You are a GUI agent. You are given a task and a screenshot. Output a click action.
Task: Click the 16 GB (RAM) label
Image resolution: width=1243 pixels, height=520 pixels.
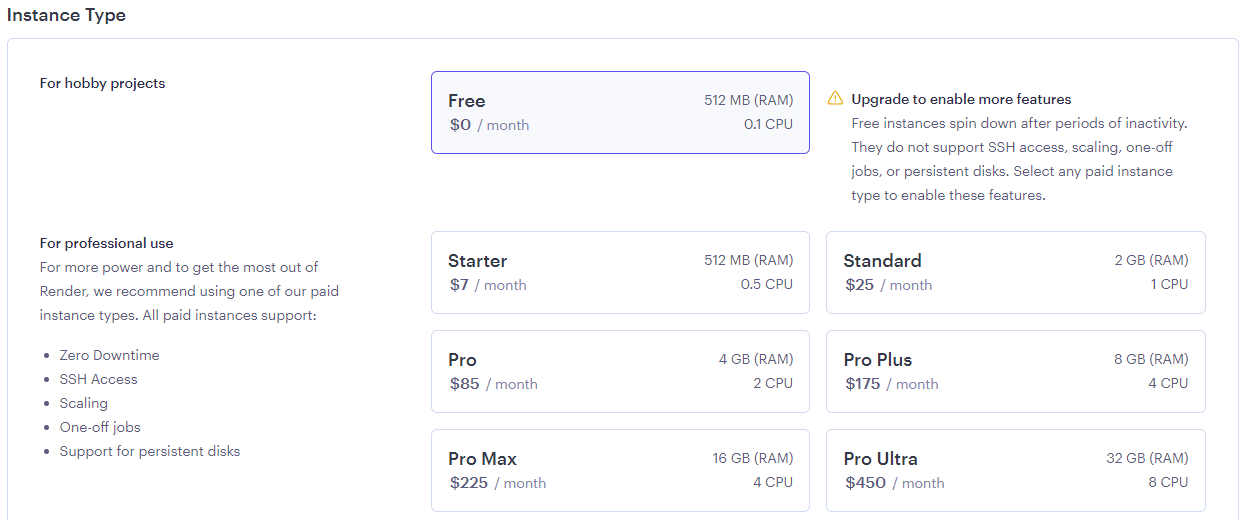click(x=752, y=458)
